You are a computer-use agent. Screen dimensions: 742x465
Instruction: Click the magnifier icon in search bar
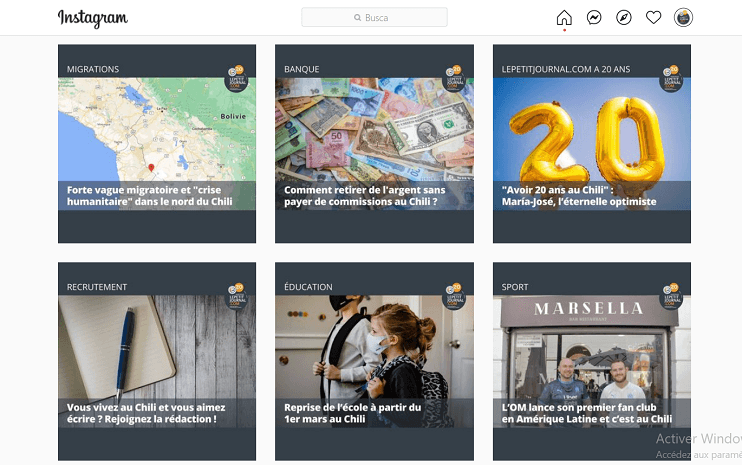[x=357, y=18]
